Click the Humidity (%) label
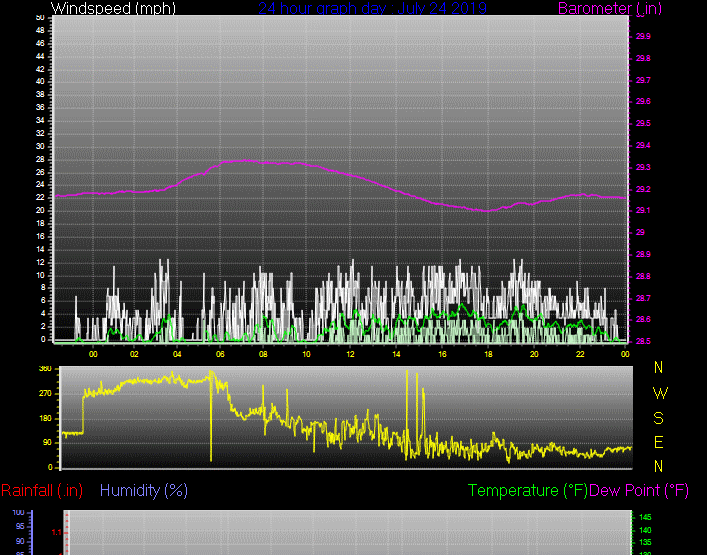The height and width of the screenshot is (555, 707). [144, 491]
